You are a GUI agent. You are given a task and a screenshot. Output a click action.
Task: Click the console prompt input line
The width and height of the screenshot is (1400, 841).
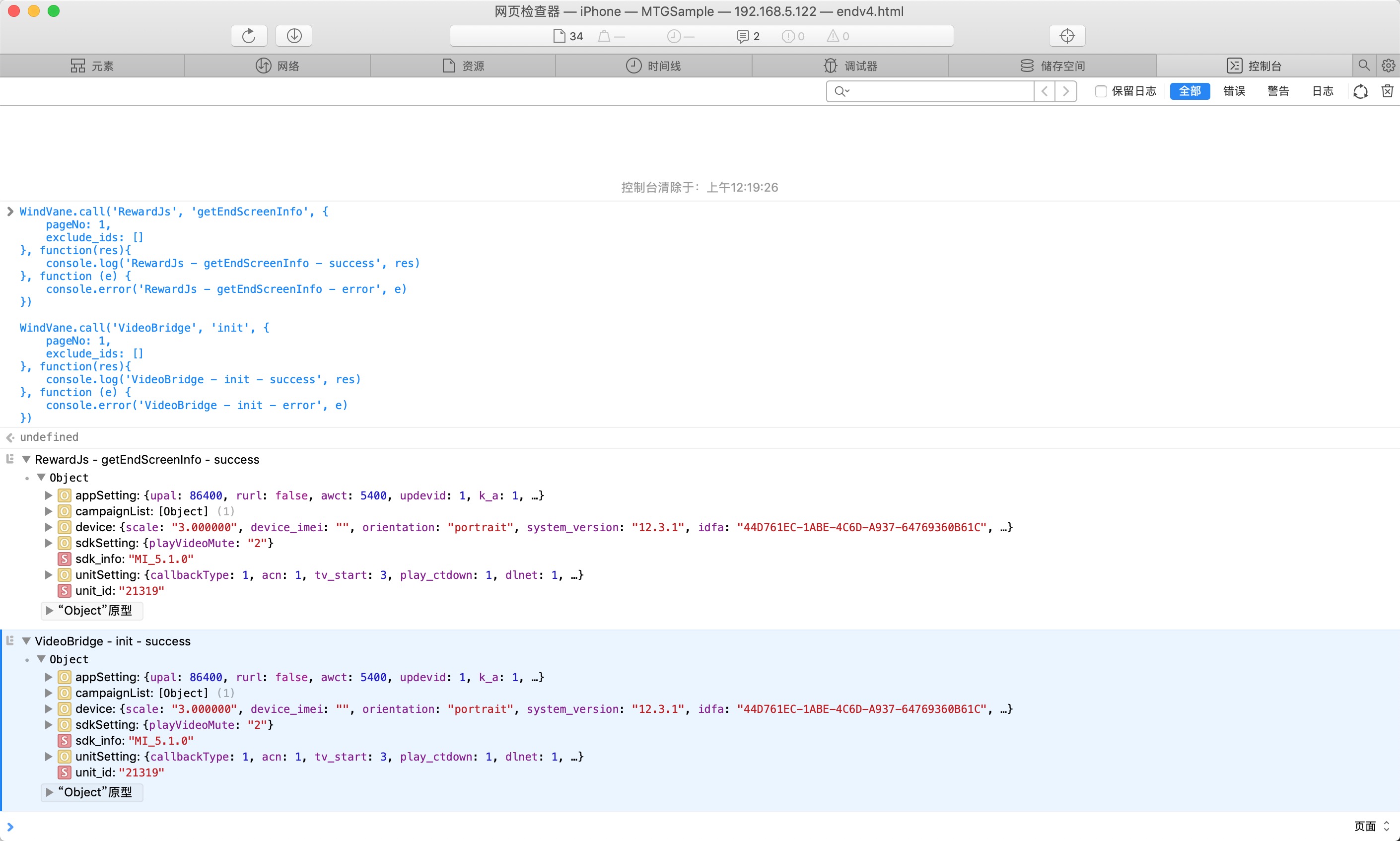680,826
